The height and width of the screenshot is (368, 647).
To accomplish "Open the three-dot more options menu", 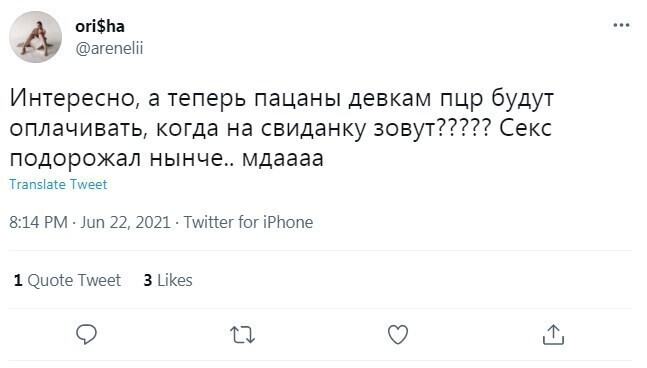I will coord(621,26).
